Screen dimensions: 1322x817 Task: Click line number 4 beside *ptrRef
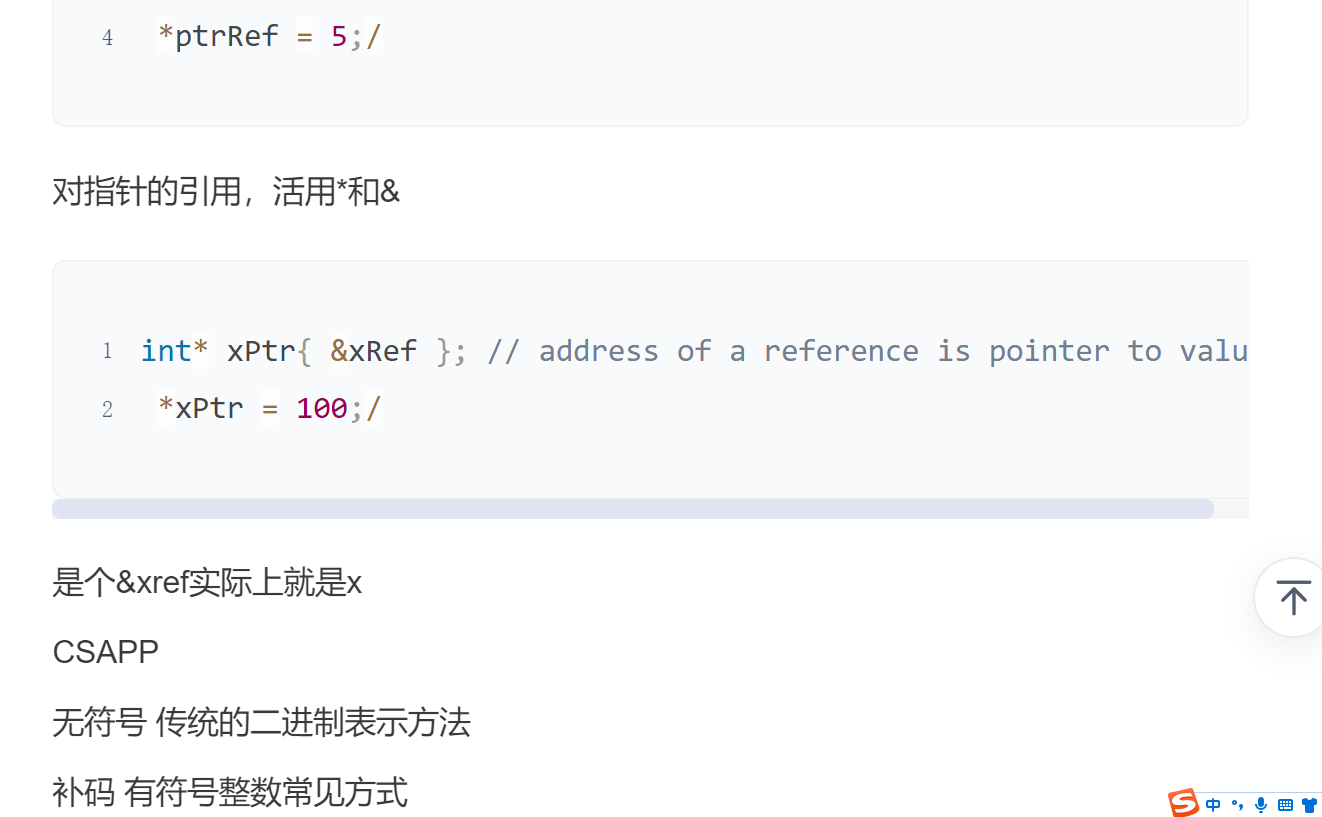[x=107, y=38]
